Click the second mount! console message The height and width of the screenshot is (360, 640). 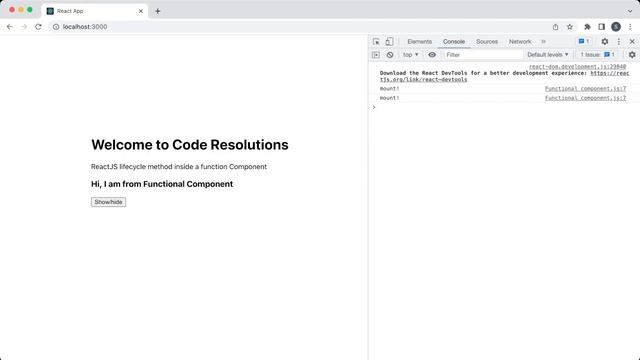[389, 98]
